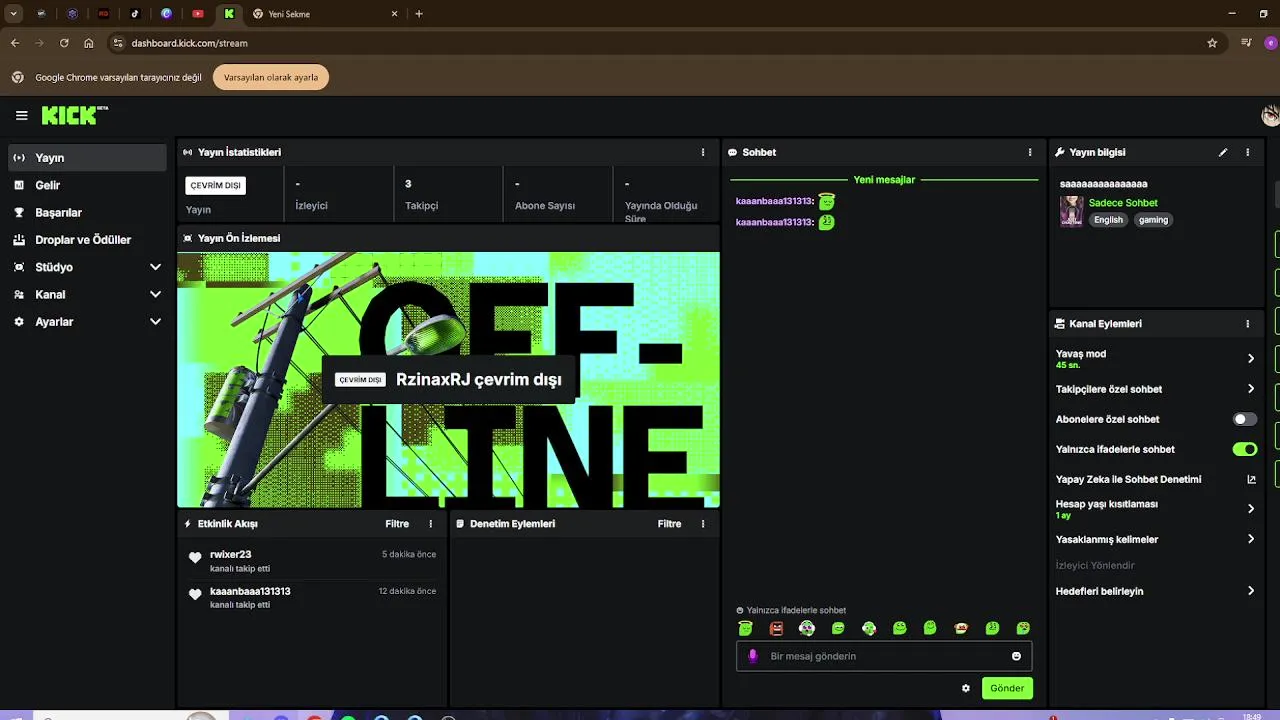Viewport: 1280px width, 720px height.
Task: Click the offline stream preview image
Action: [x=448, y=380]
